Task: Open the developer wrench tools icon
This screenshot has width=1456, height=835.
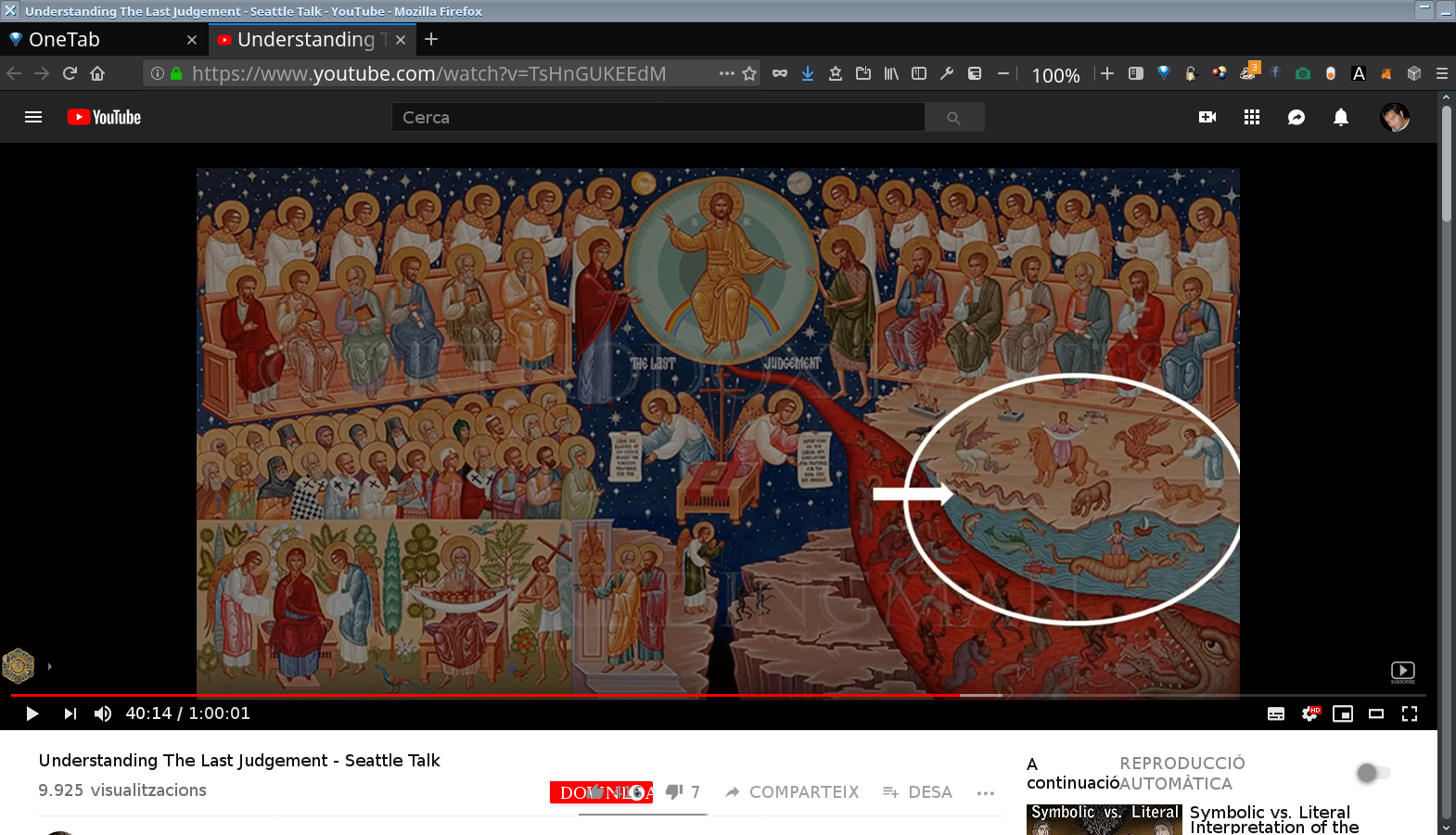Action: click(947, 73)
